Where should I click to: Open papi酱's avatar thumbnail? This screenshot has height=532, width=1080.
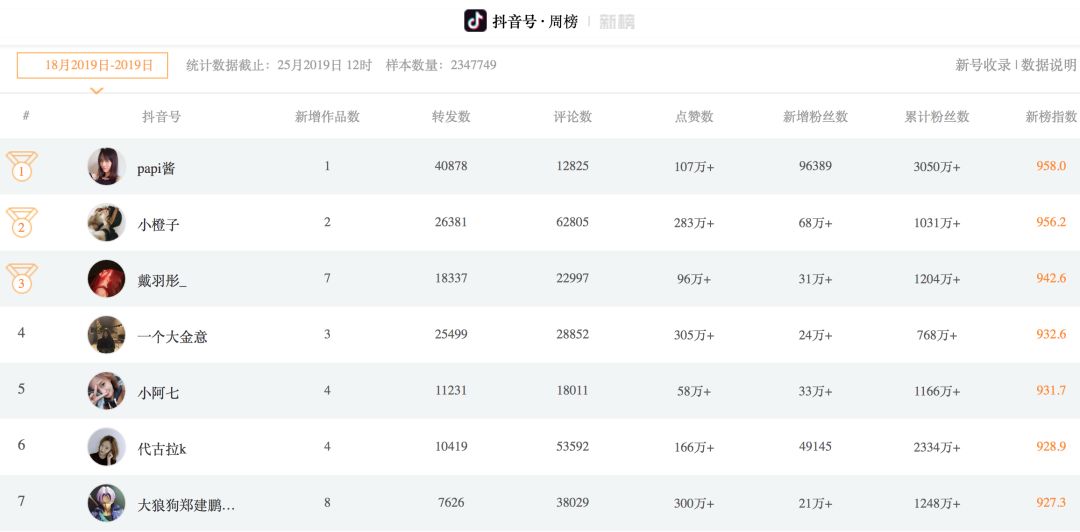[x=106, y=166]
